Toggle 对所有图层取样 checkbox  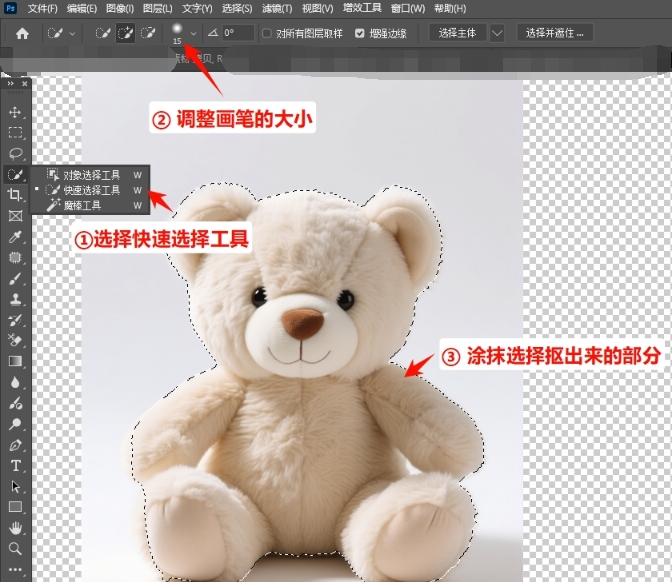click(x=267, y=33)
